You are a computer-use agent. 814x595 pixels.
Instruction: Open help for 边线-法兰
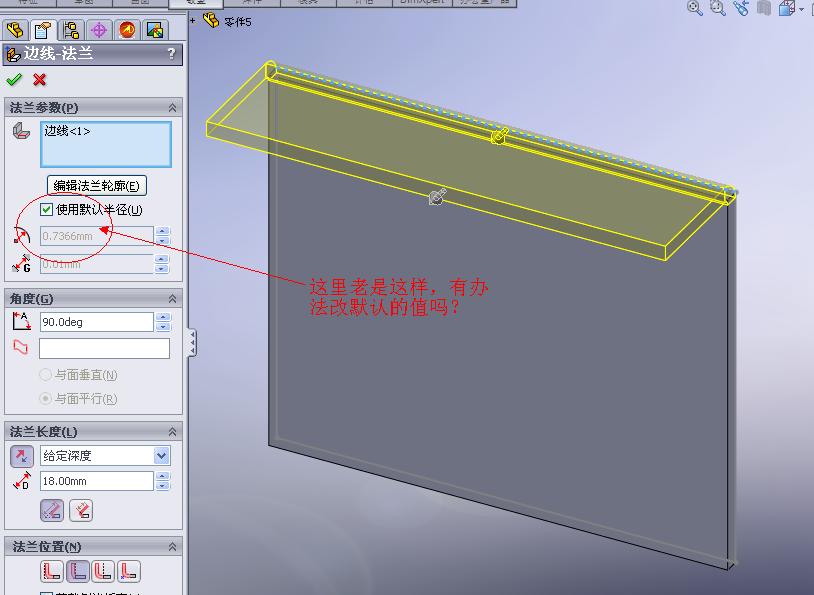(x=172, y=53)
